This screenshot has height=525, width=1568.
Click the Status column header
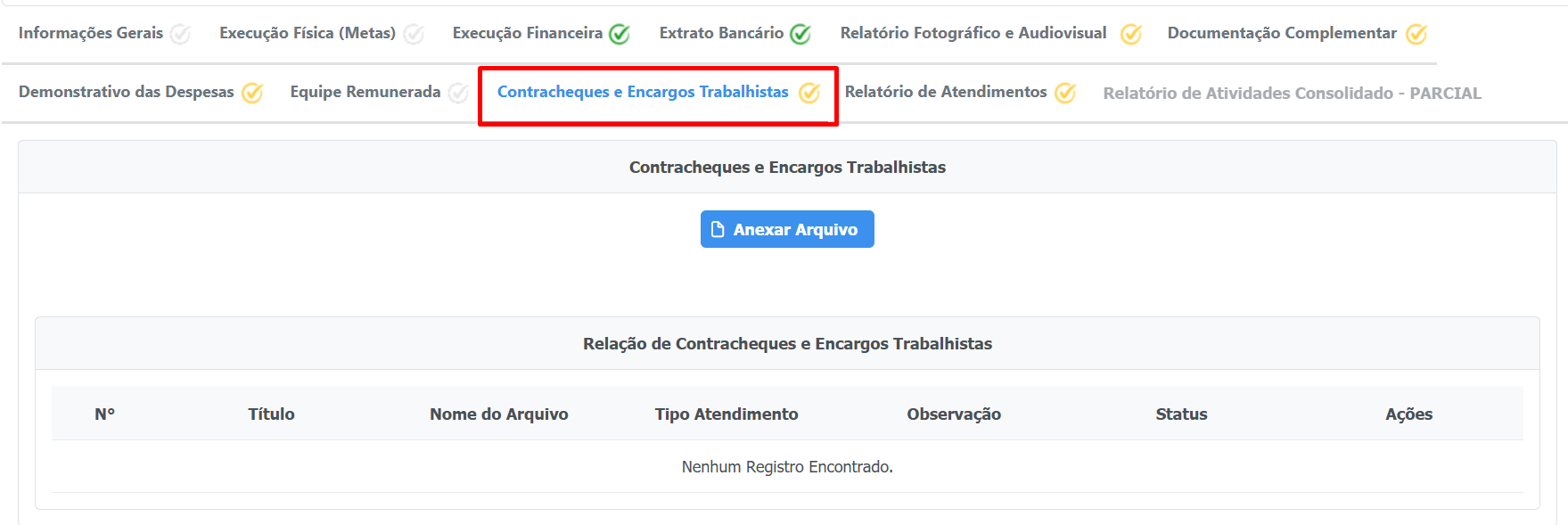(1181, 414)
